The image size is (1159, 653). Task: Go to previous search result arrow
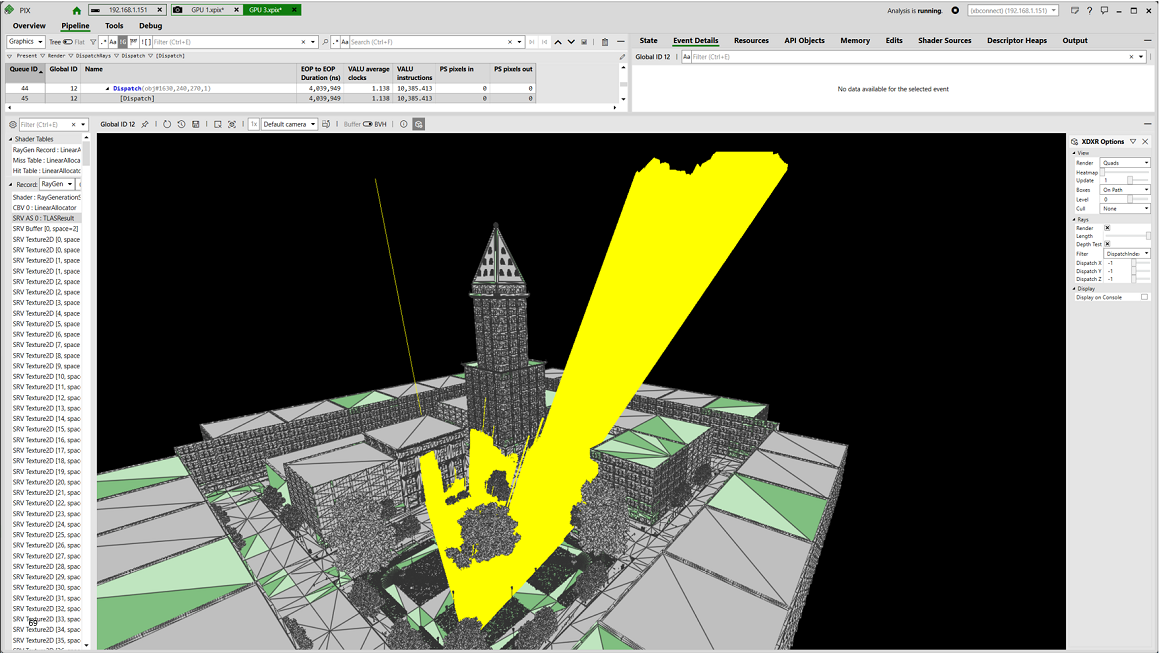tap(558, 42)
